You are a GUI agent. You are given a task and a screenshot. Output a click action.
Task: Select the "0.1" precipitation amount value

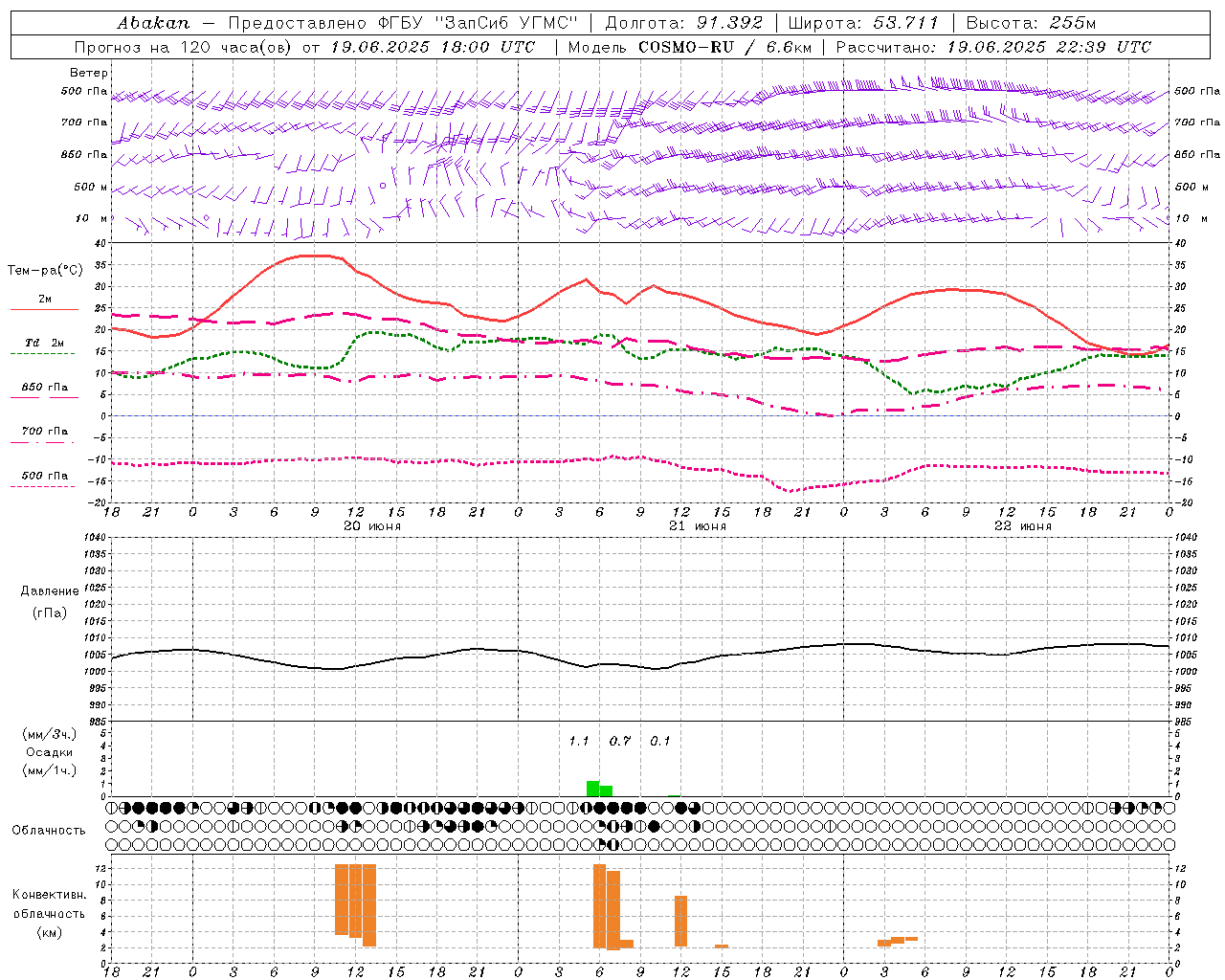[x=660, y=742]
